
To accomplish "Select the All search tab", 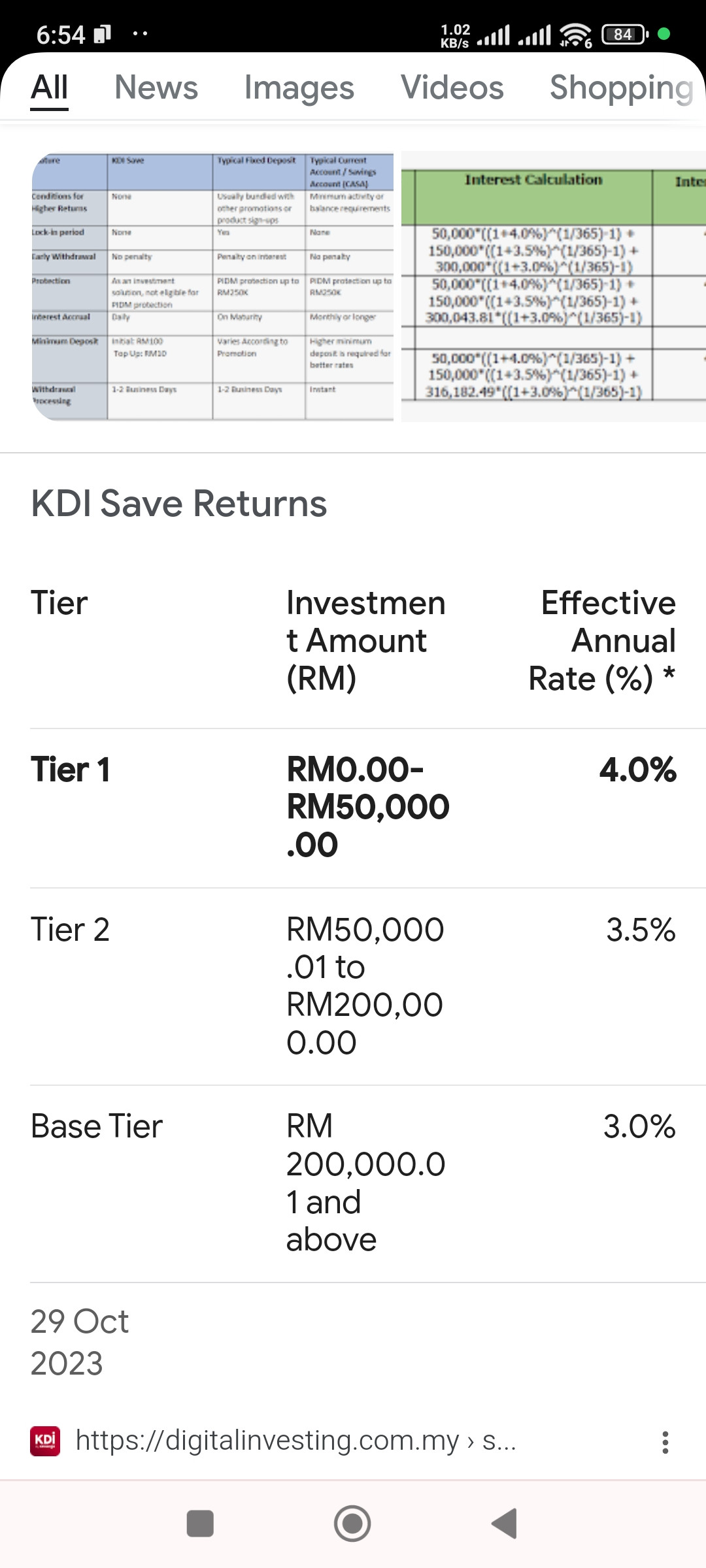I will tap(49, 88).
